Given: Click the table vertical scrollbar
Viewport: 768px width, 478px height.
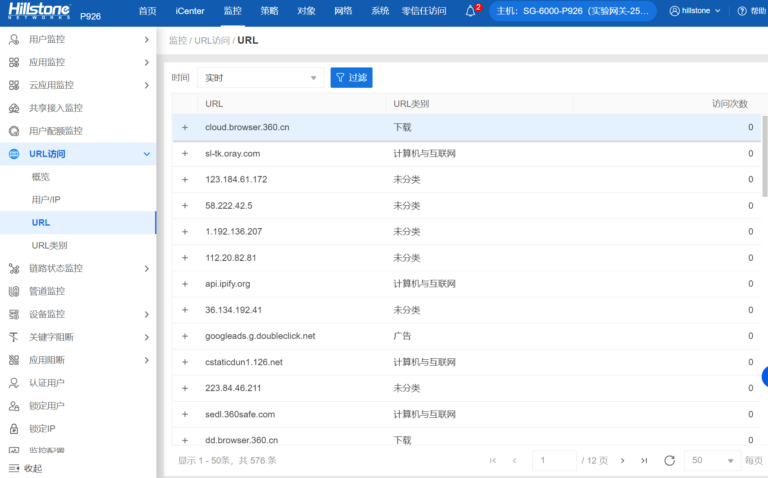Looking at the screenshot, I should tap(765, 156).
